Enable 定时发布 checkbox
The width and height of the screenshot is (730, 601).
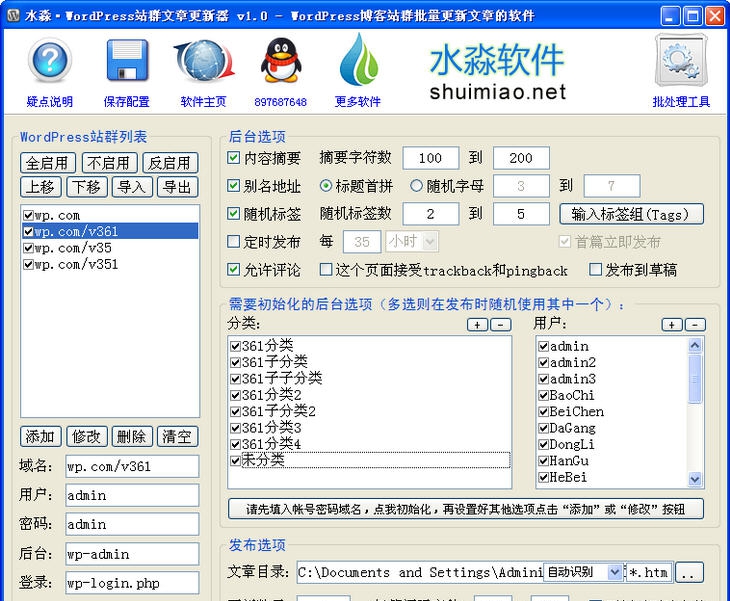233,241
